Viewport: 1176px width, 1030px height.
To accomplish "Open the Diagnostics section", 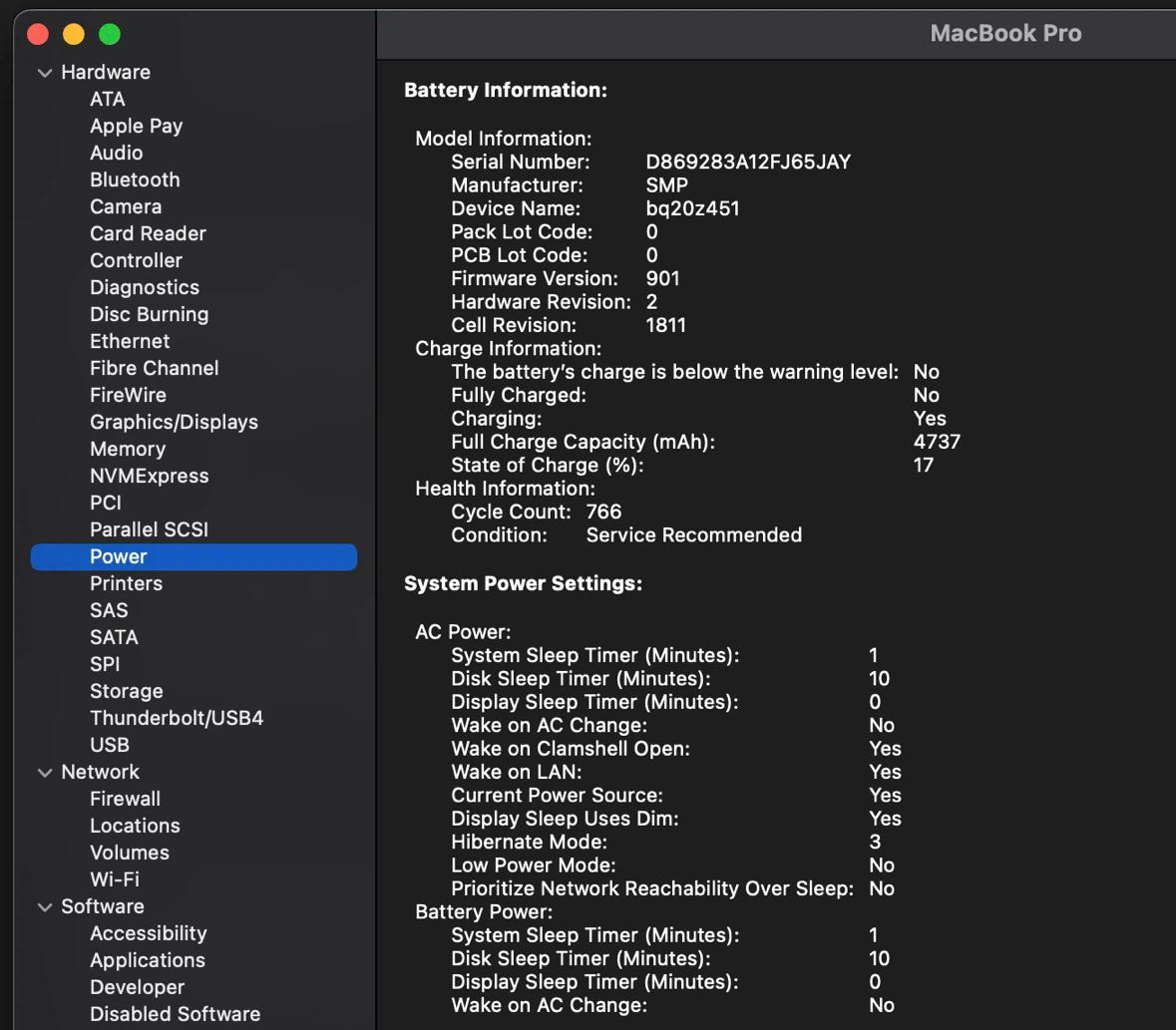I will click(145, 288).
